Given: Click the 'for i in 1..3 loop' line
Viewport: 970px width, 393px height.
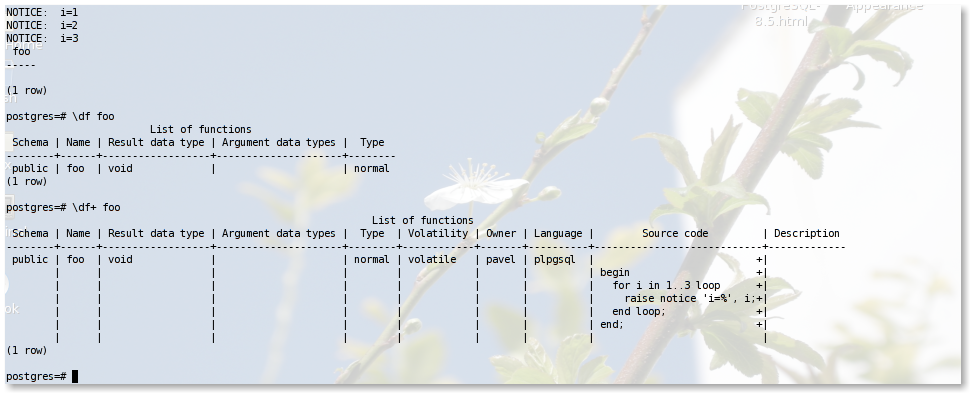Looking at the screenshot, I should [666, 285].
